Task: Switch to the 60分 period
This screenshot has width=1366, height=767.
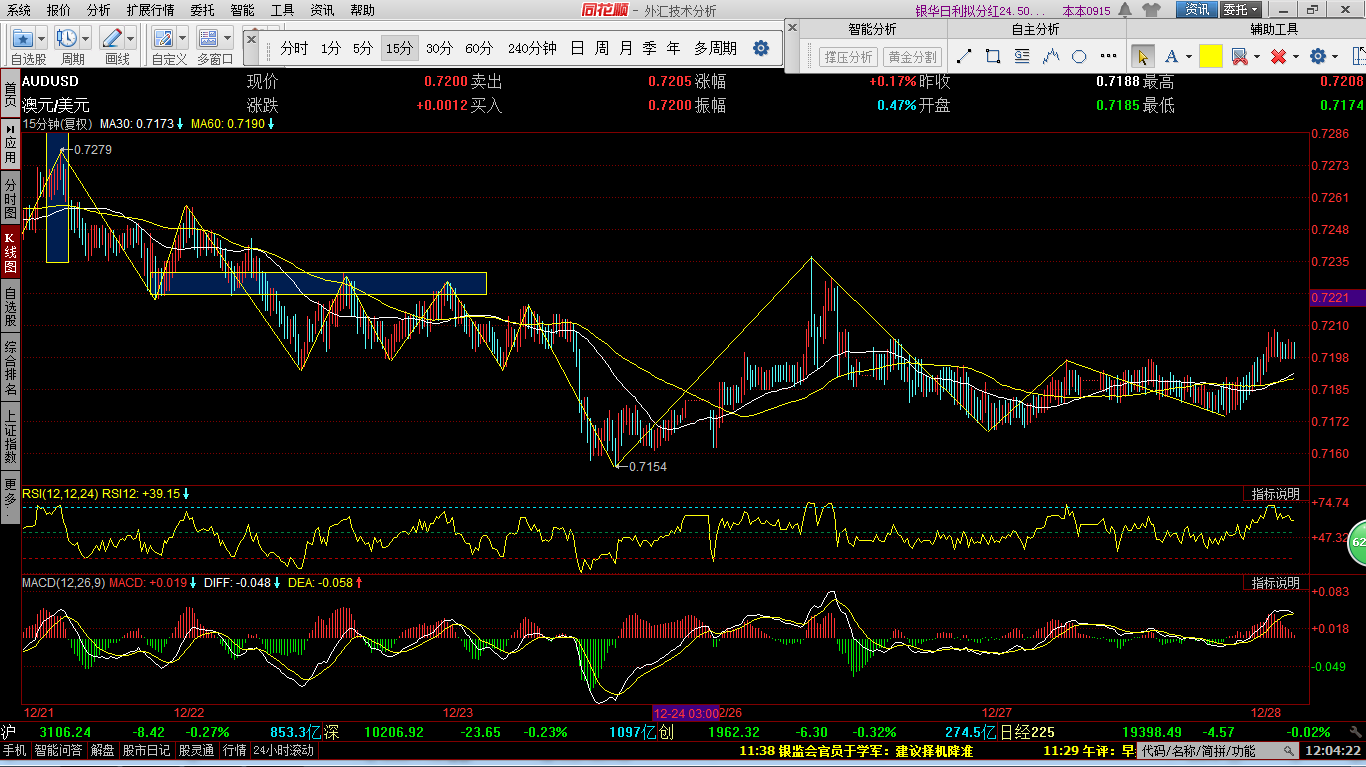Action: [x=479, y=48]
